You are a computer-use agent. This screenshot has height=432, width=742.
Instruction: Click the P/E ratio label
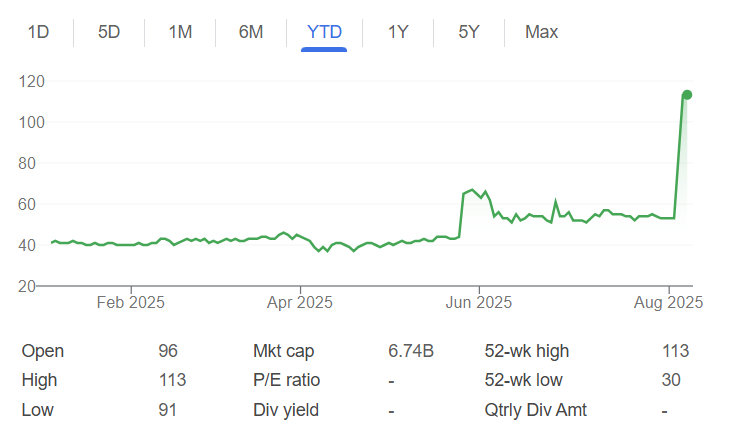[x=287, y=380]
